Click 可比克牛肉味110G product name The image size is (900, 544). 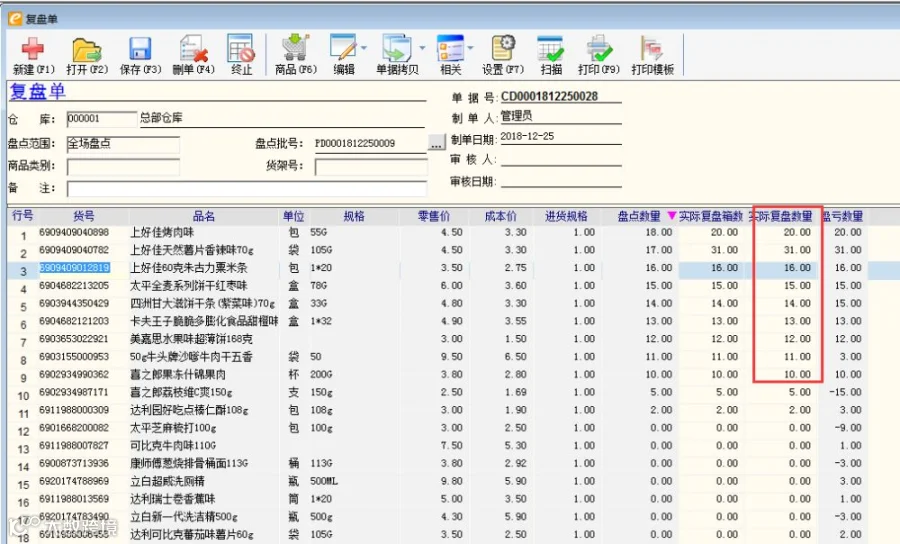click(x=173, y=446)
